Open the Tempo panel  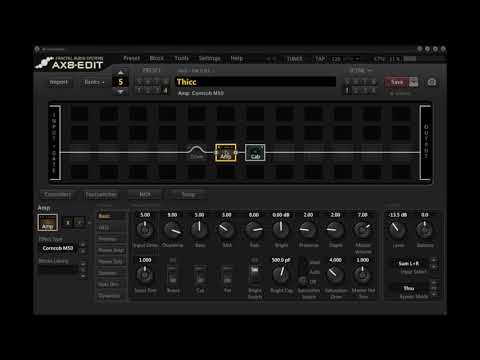pyautogui.click(x=188, y=194)
